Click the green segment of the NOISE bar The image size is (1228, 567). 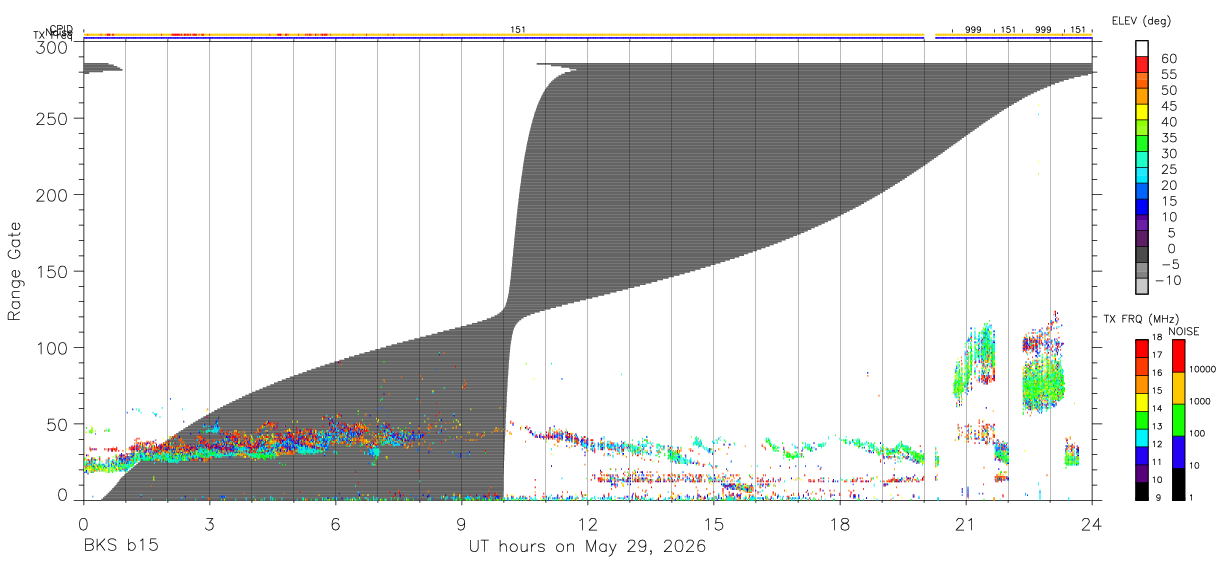tap(1178, 420)
